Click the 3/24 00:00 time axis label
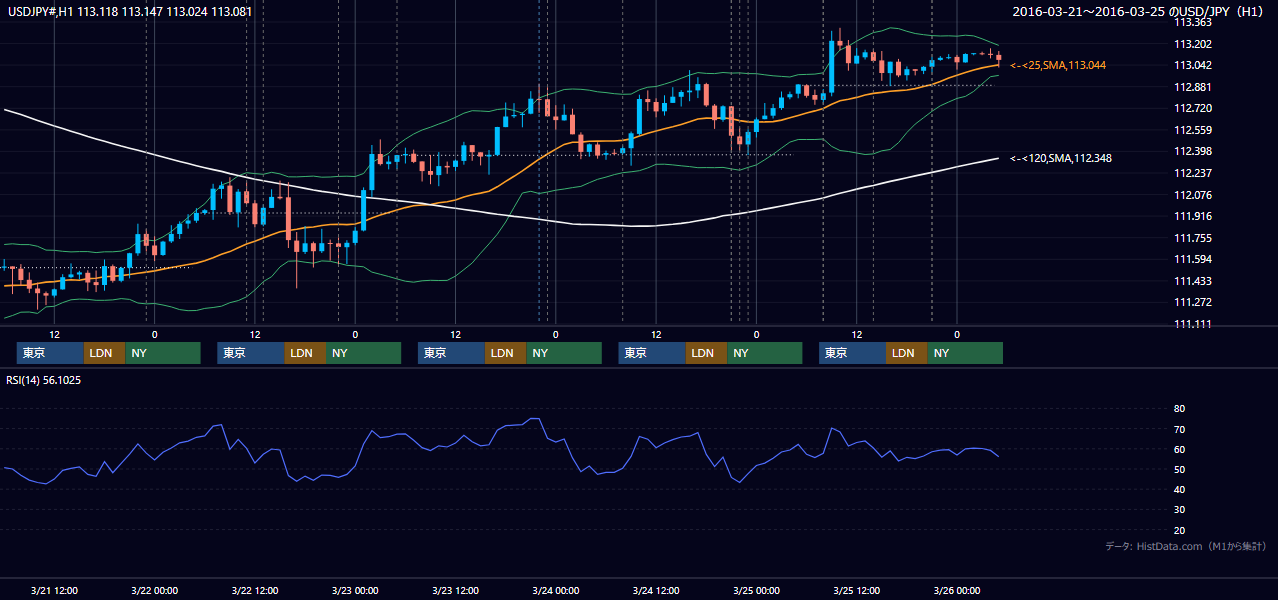 click(x=555, y=591)
